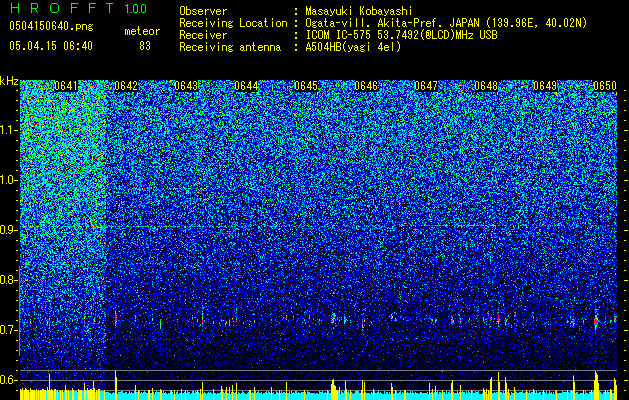This screenshot has width=629, height=400.
Task: Click the 0647 time marker
Action: pos(426,86)
